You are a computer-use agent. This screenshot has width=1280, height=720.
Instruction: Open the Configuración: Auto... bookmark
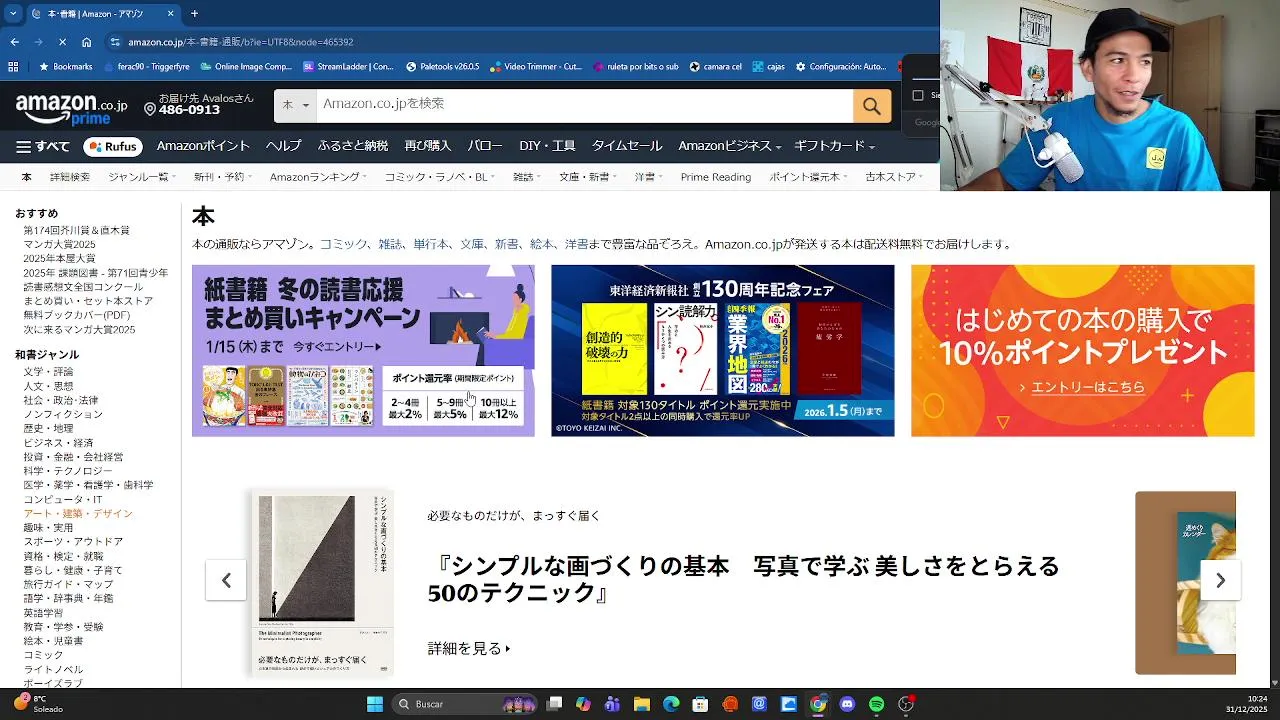[841, 67]
